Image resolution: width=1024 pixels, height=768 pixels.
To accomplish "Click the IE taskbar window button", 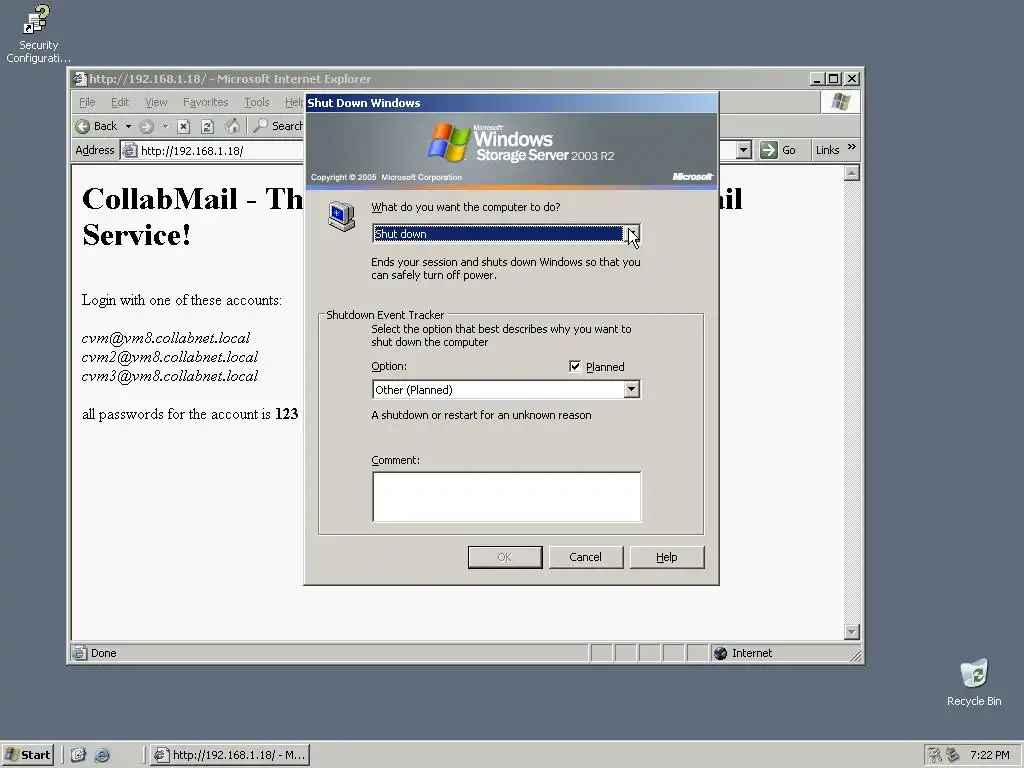I will coord(230,755).
